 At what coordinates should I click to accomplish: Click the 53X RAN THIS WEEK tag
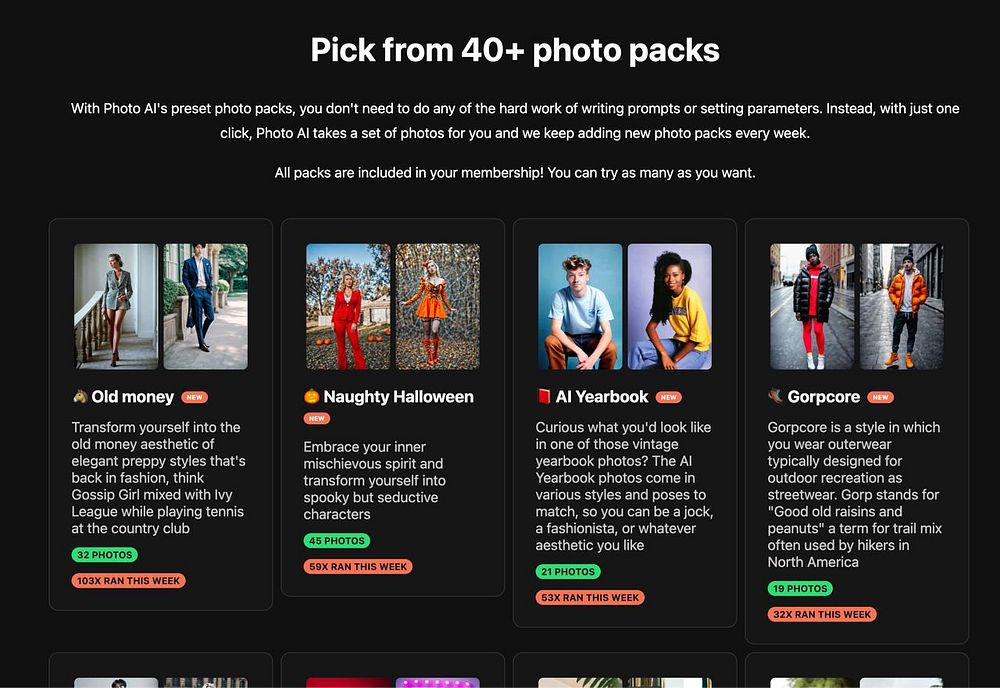coord(590,597)
